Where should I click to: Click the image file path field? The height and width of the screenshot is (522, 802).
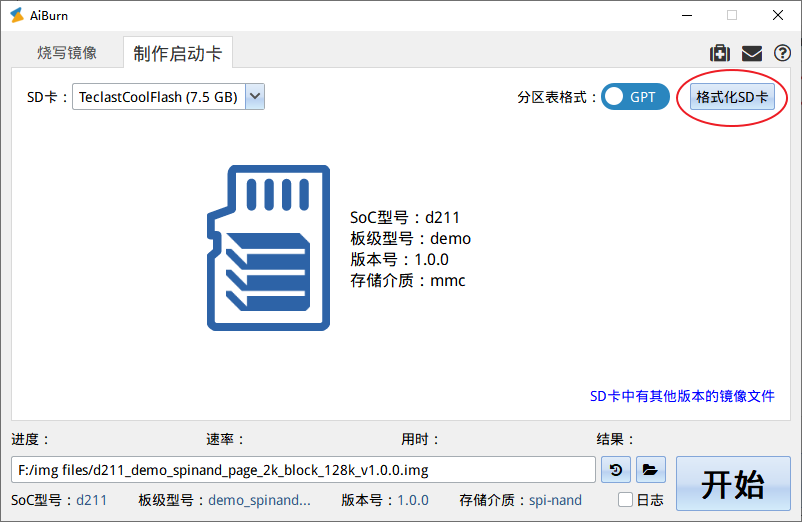tap(303, 469)
